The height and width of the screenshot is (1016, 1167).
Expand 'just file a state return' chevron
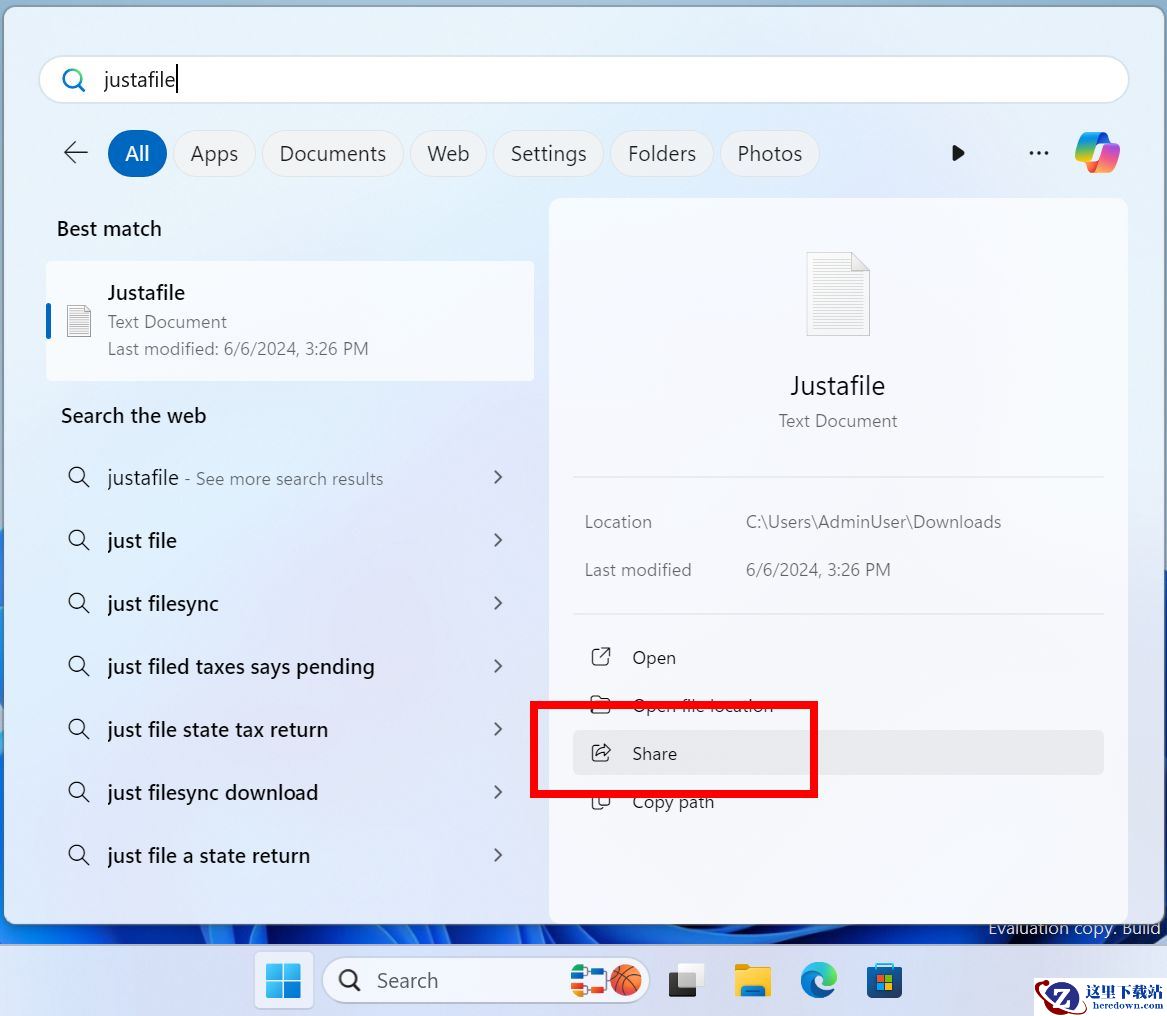[x=499, y=854]
